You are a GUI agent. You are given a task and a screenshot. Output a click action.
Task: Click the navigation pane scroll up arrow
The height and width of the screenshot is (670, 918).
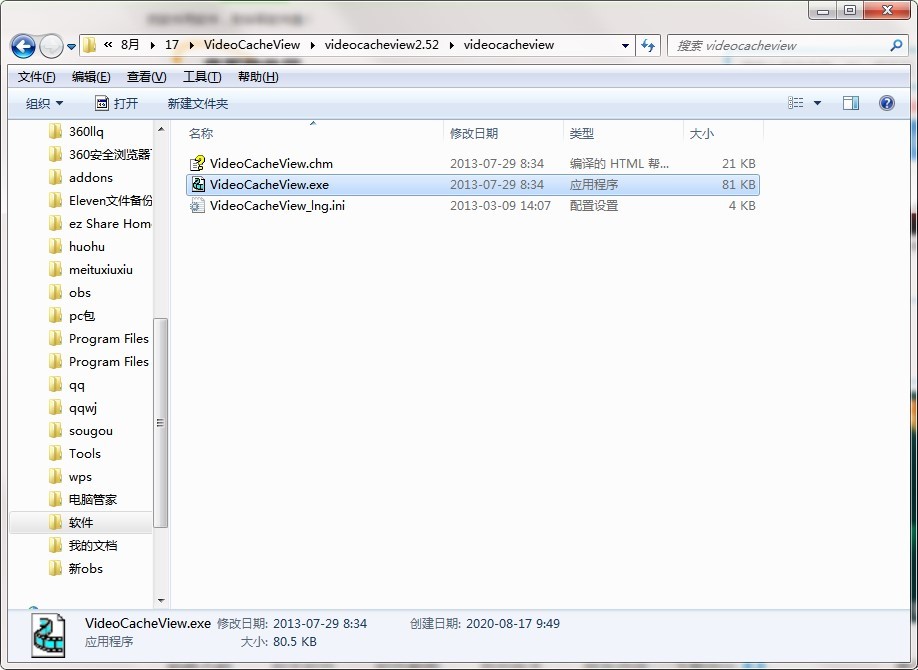coord(161,129)
